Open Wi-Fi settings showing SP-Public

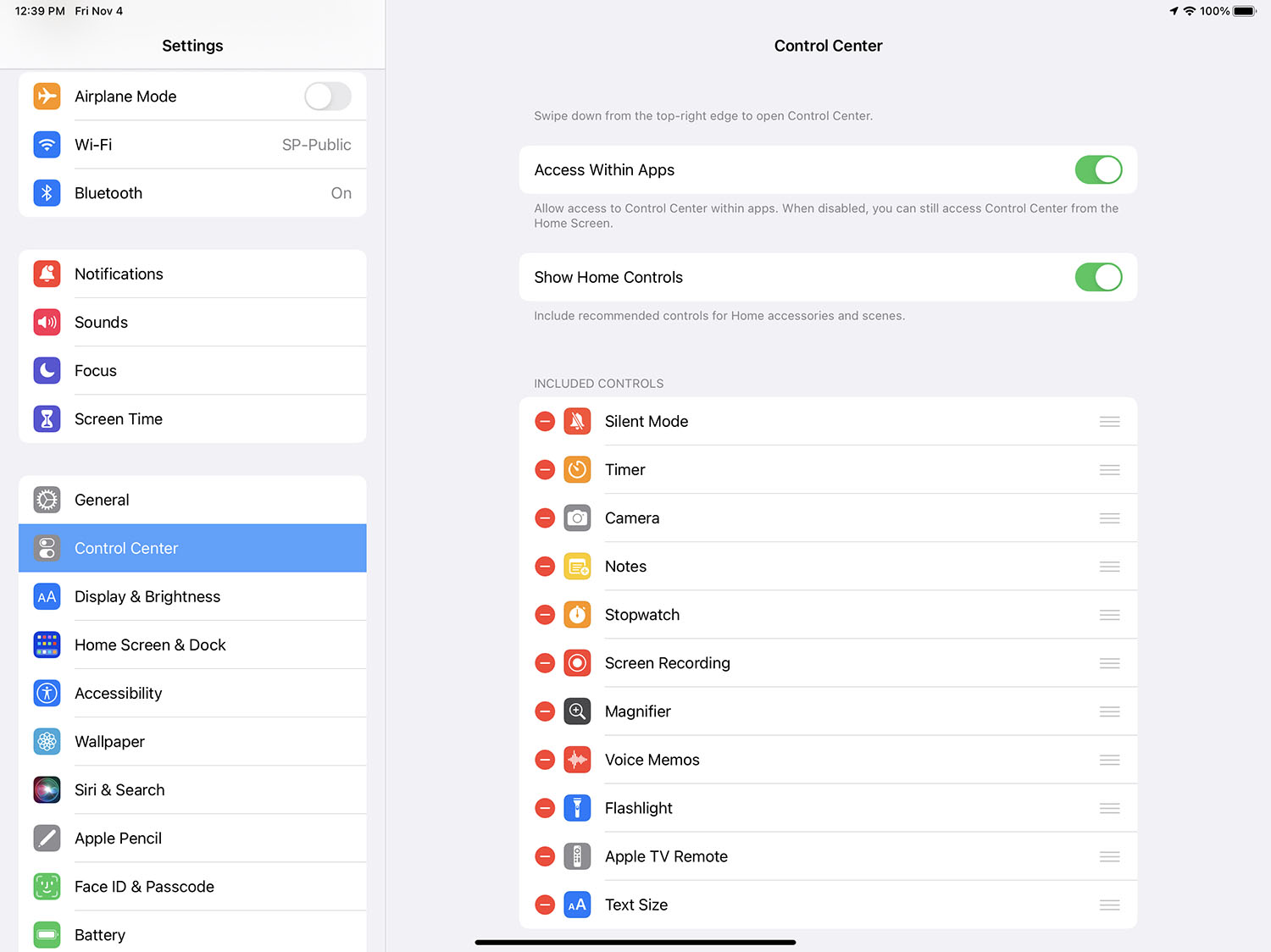[192, 145]
